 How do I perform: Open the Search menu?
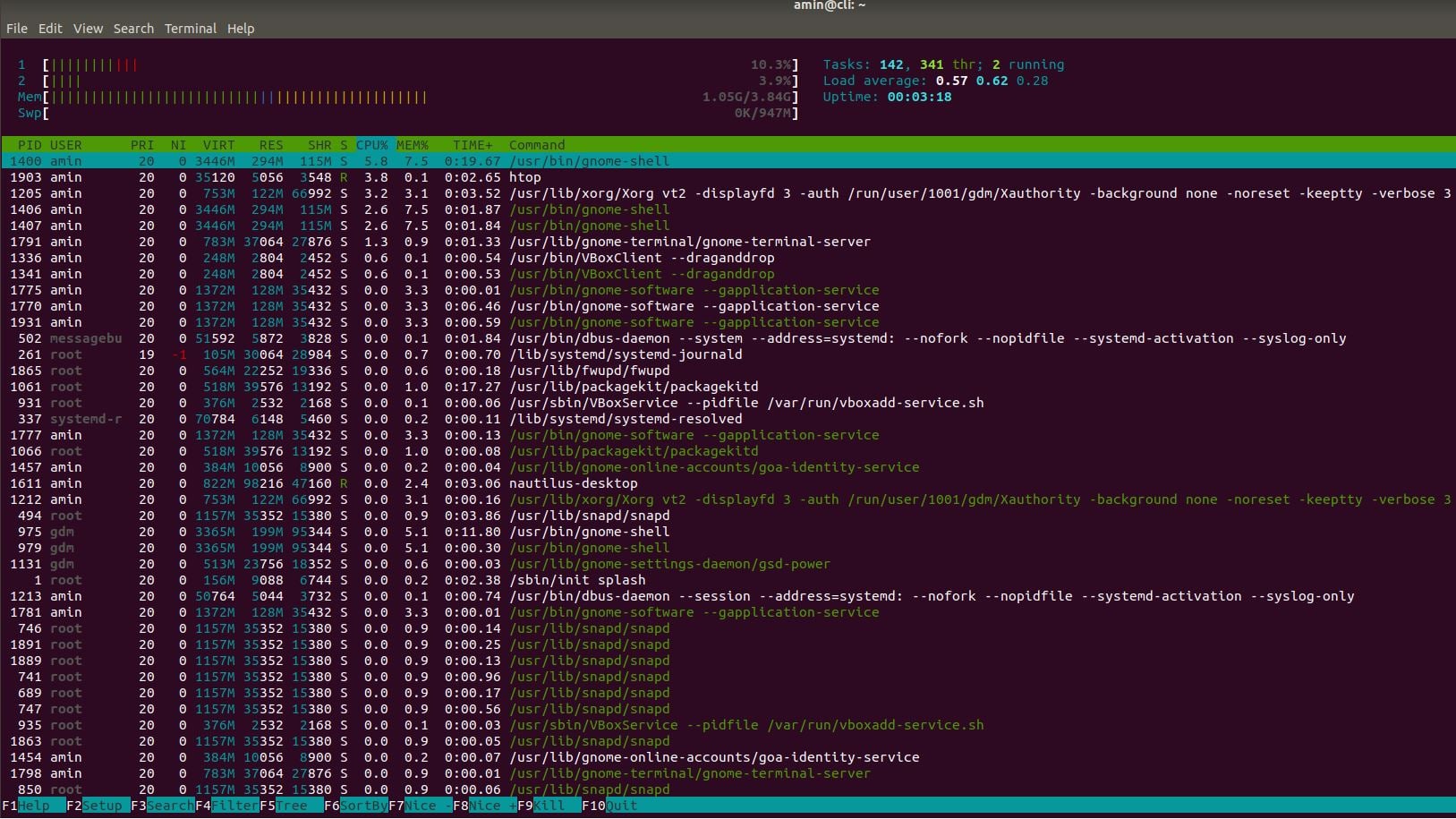point(133,29)
